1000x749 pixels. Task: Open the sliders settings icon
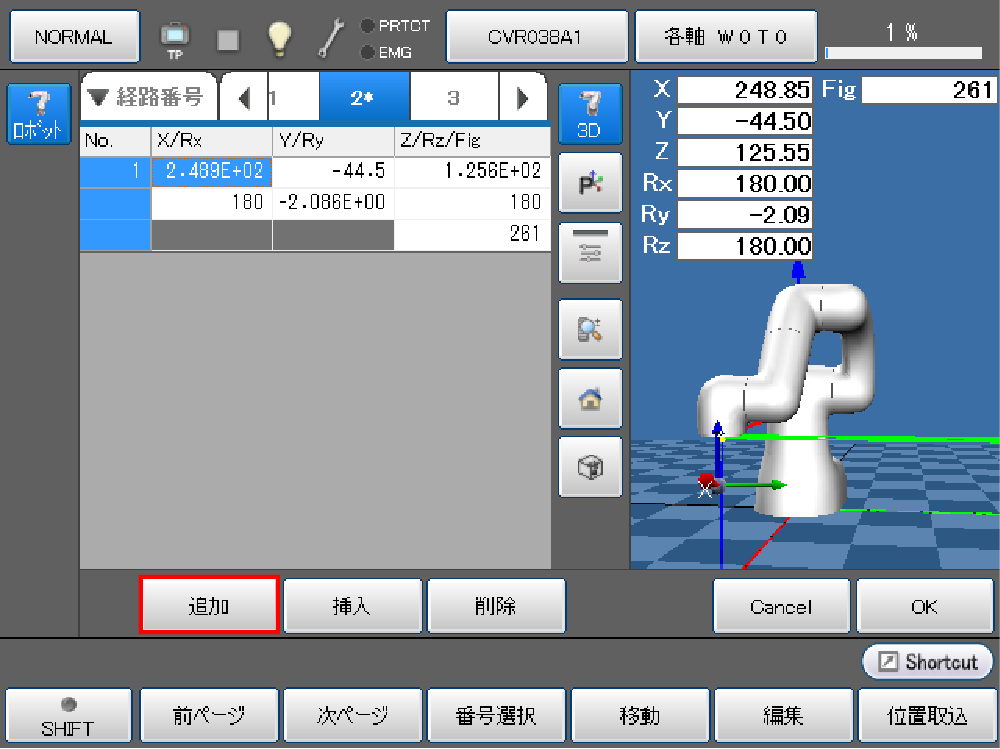pyautogui.click(x=590, y=253)
